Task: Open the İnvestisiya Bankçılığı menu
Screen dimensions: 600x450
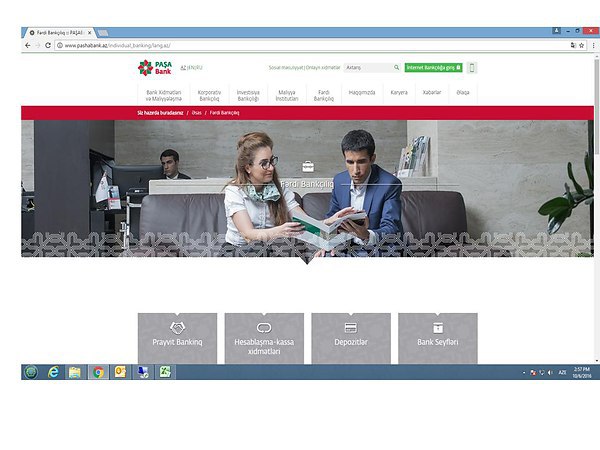Action: pos(247,95)
